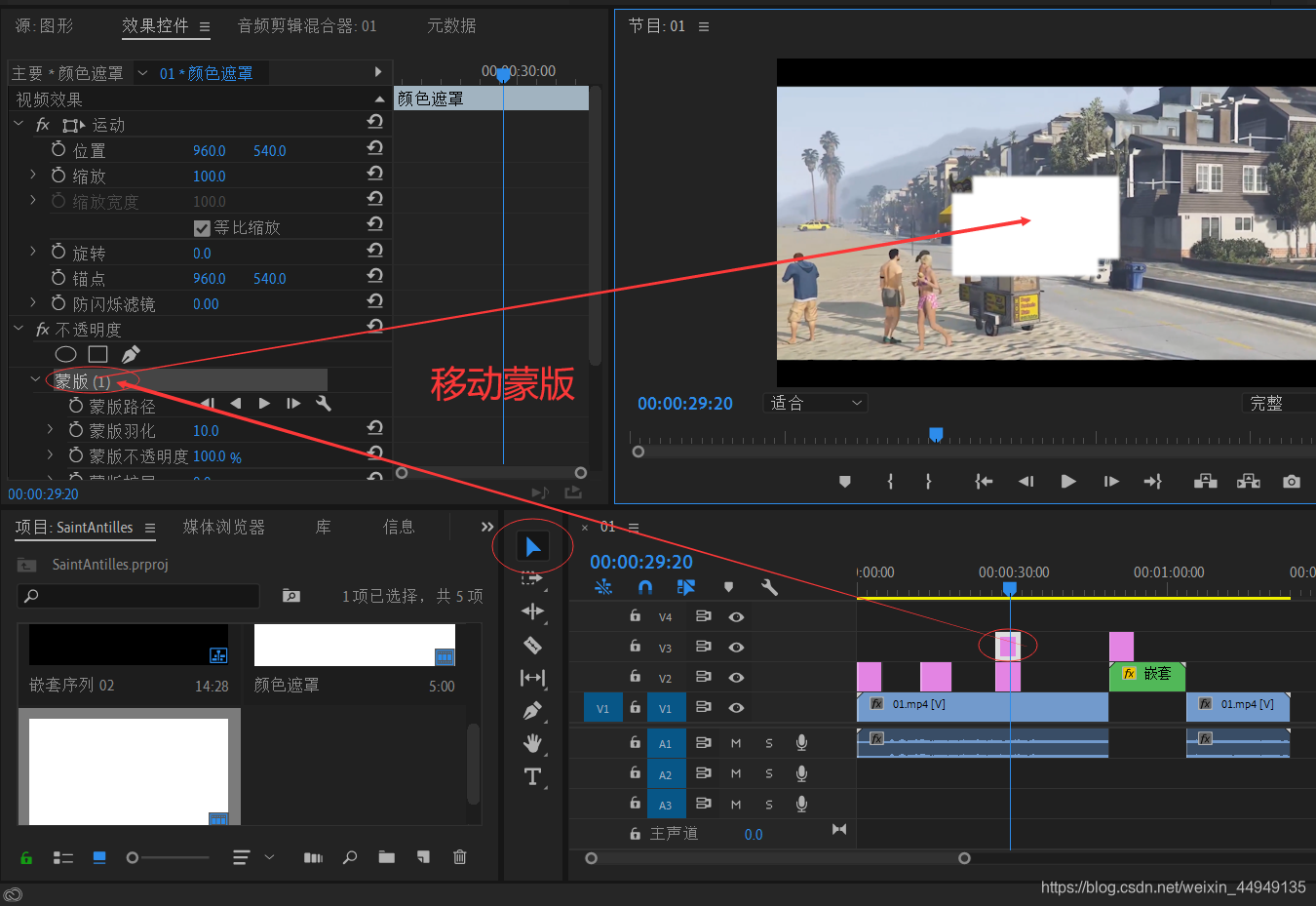Adjust project thumbnail size slider
1316x906 pixels.
(133, 858)
